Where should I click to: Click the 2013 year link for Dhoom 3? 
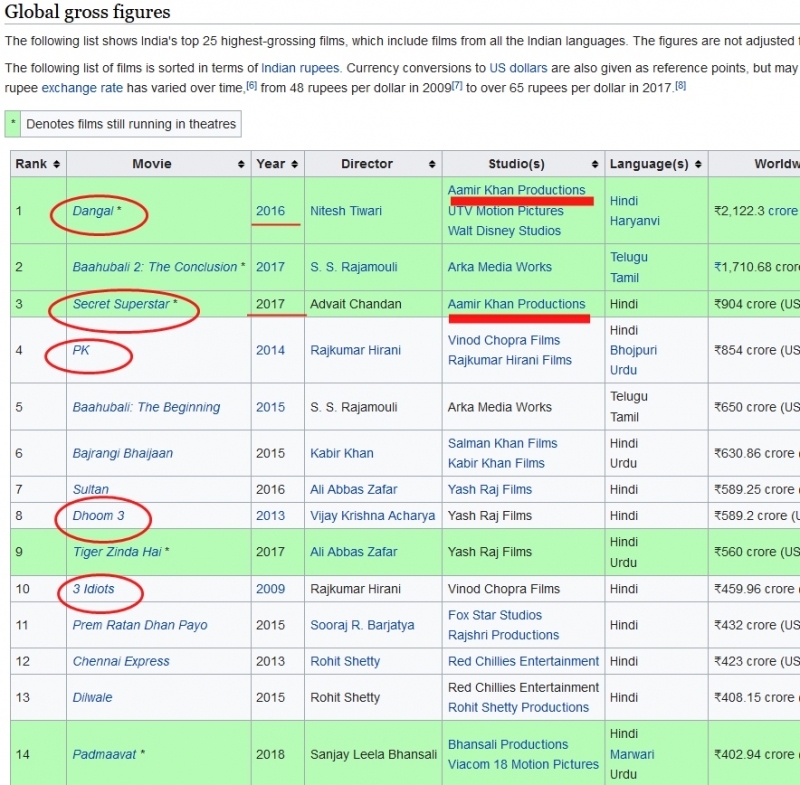pos(270,516)
